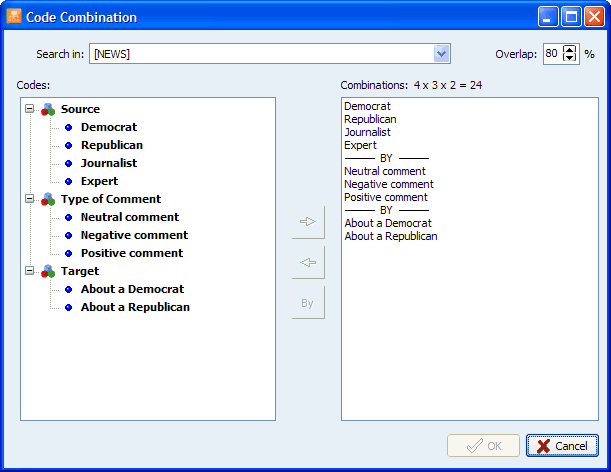Select Positive comment in the codes tree
Viewport: 611px width, 472px height.
[x=131, y=254]
